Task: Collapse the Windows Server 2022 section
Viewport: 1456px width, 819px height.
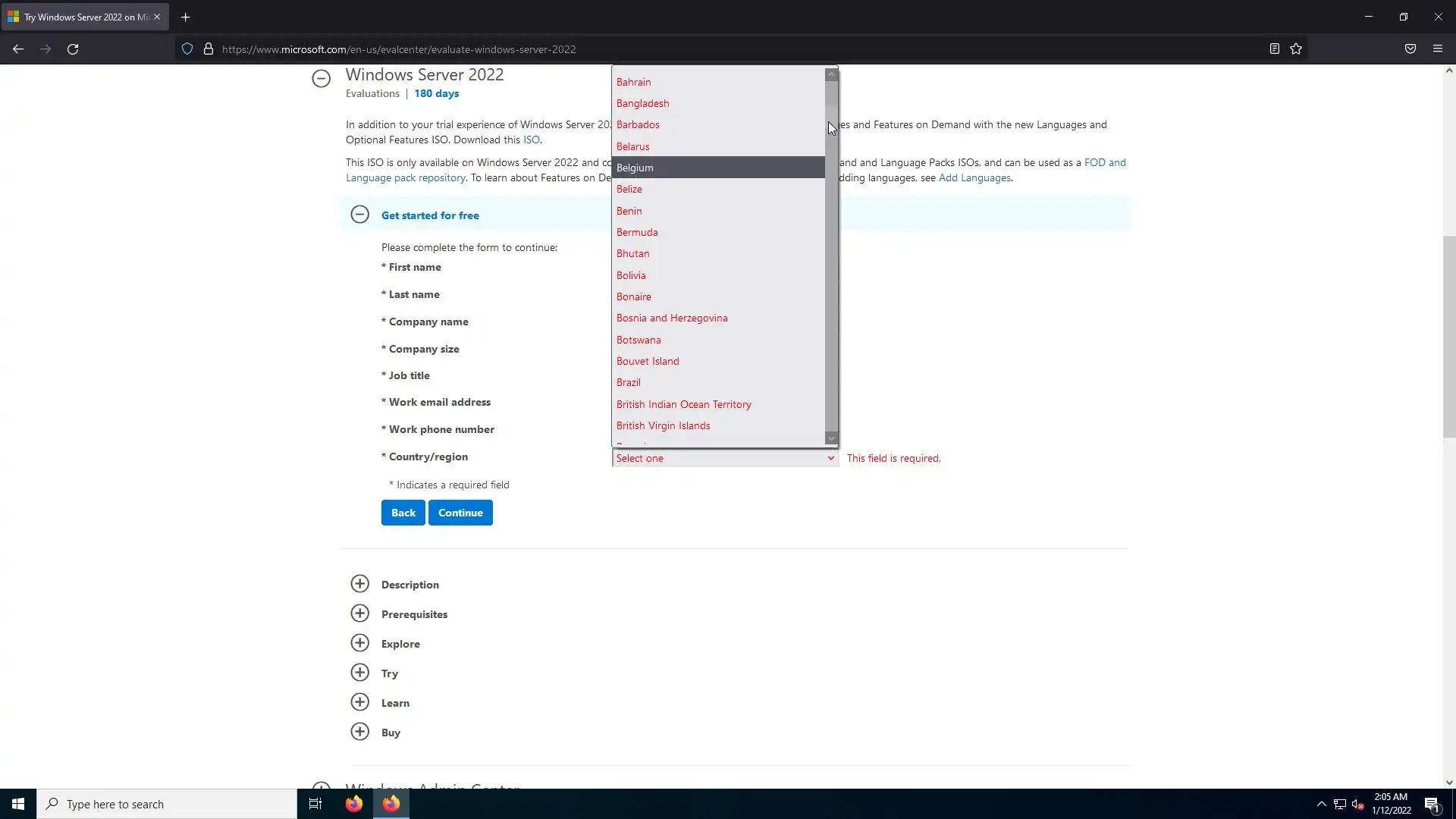Action: click(x=321, y=78)
